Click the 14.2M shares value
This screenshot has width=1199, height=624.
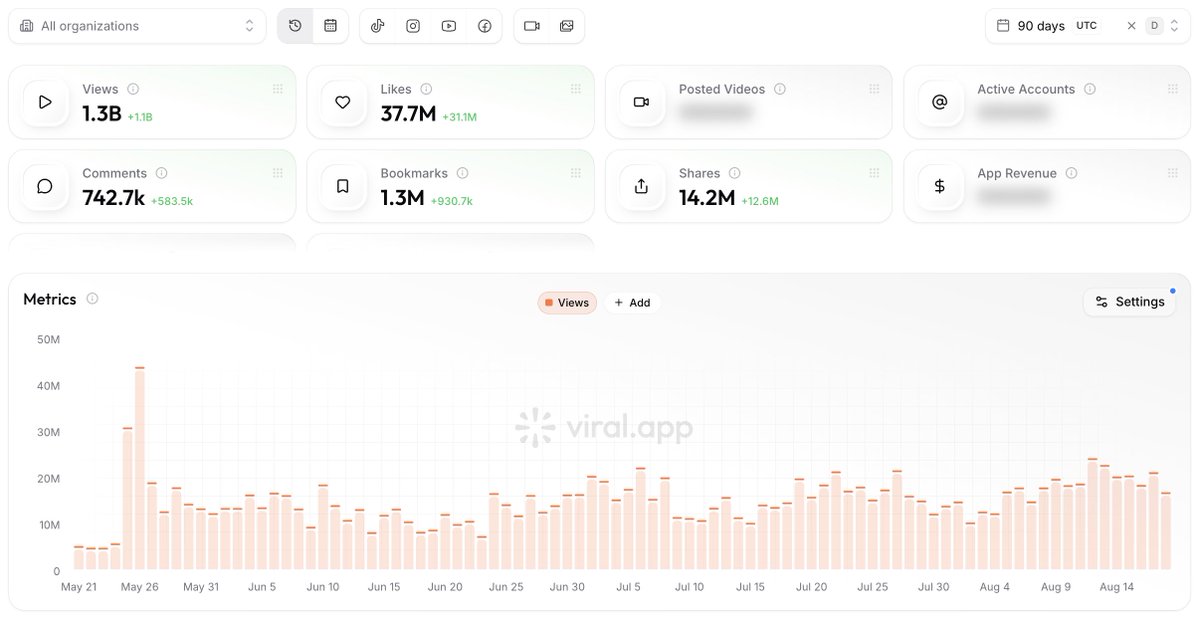(707, 198)
